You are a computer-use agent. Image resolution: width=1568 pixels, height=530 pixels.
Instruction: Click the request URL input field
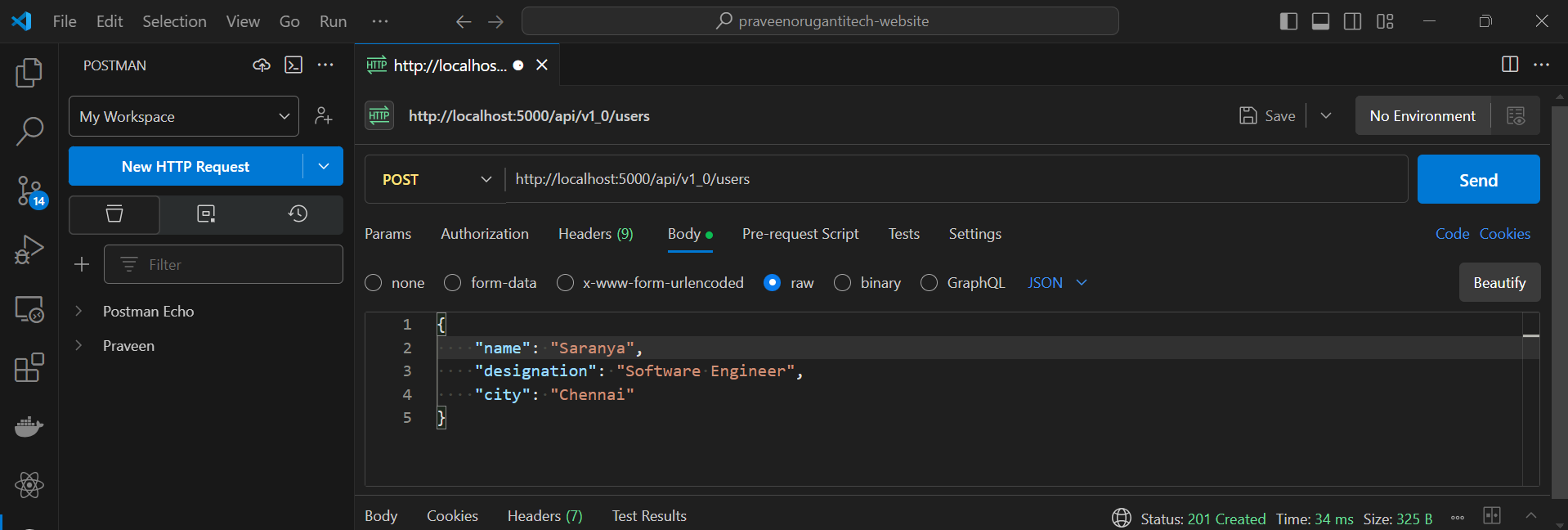pos(956,179)
